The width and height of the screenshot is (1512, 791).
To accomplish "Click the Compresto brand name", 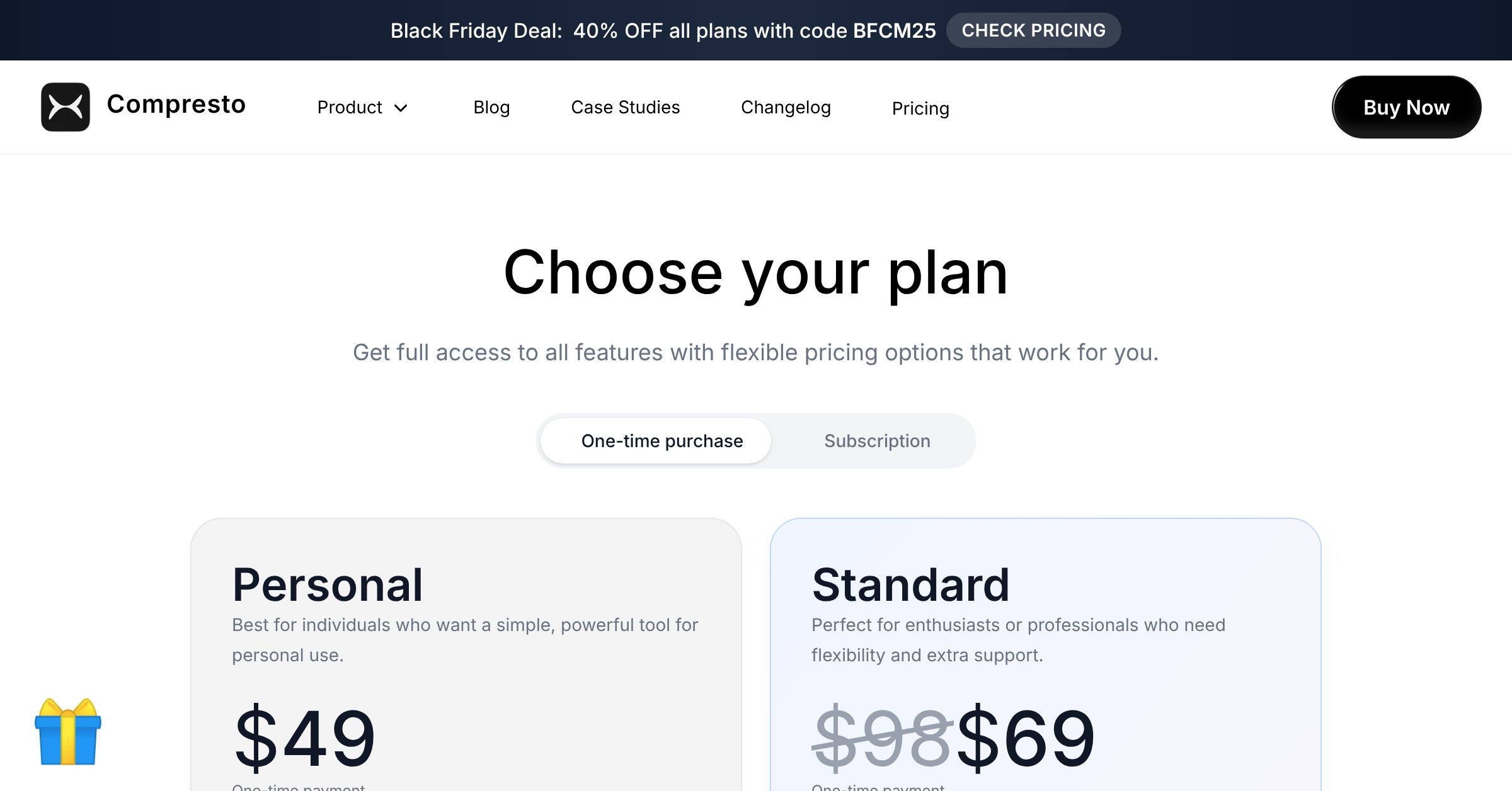I will [x=176, y=105].
